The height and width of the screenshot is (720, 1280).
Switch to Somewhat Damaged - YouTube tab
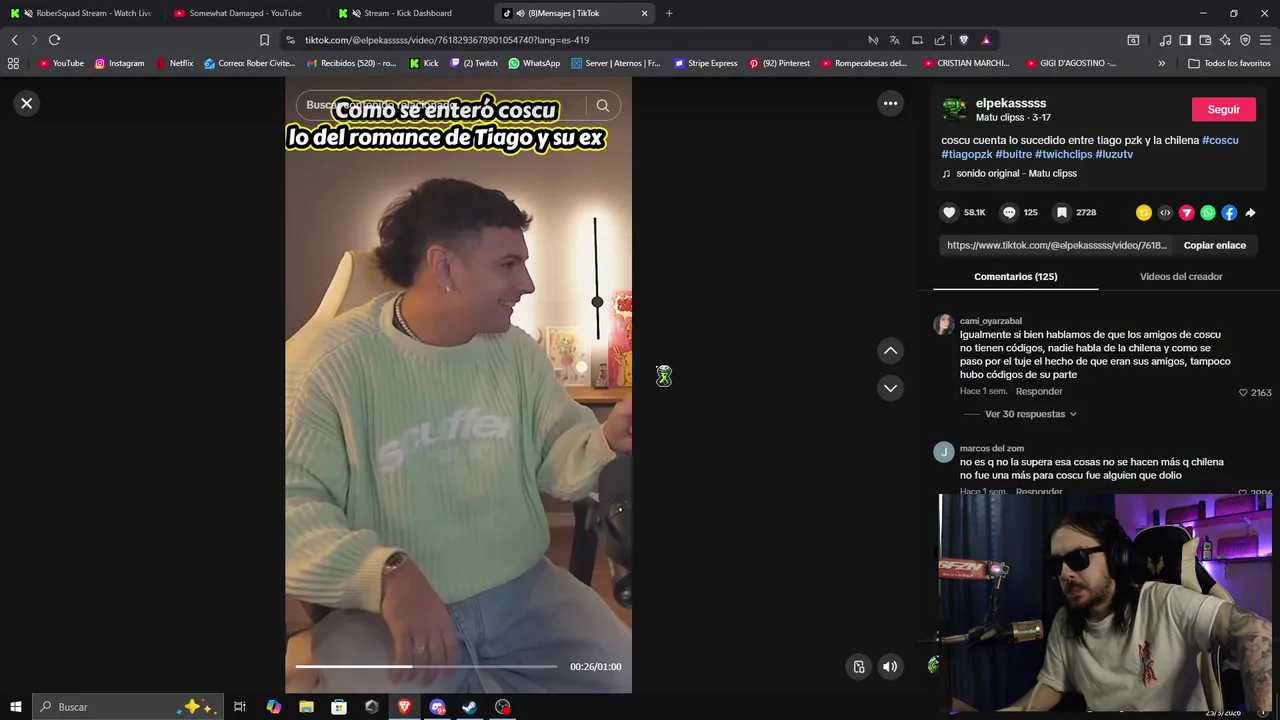coord(246,13)
